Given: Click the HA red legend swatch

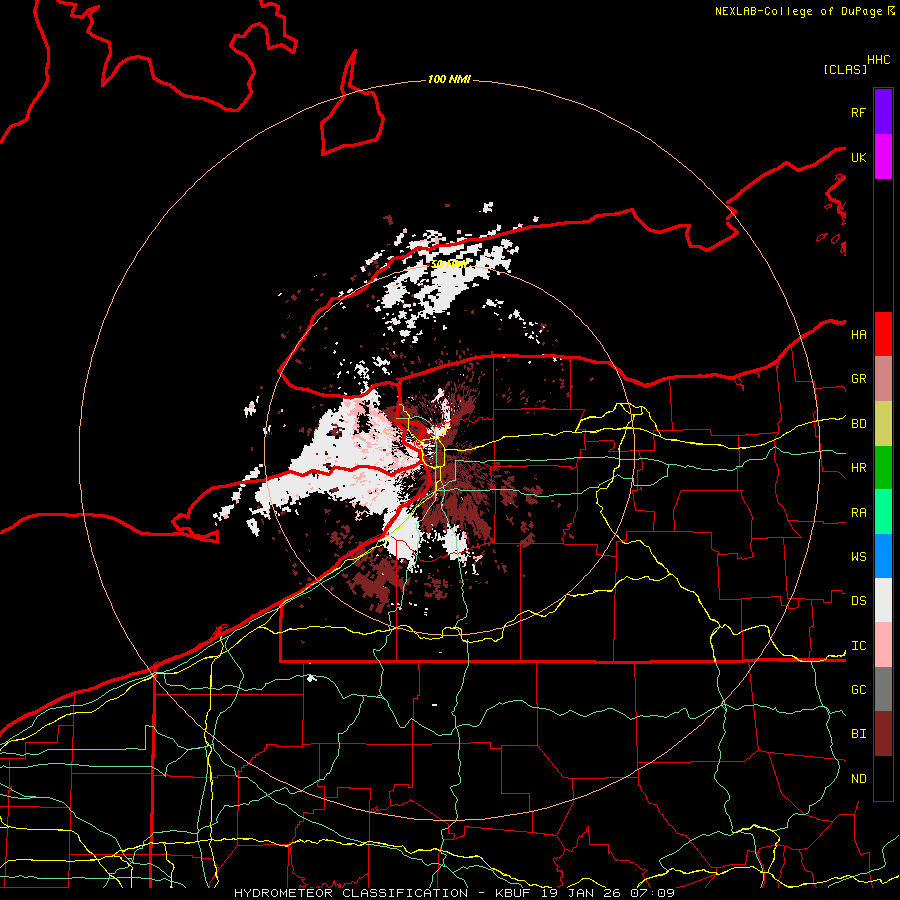Looking at the screenshot, I should pyautogui.click(x=883, y=334).
